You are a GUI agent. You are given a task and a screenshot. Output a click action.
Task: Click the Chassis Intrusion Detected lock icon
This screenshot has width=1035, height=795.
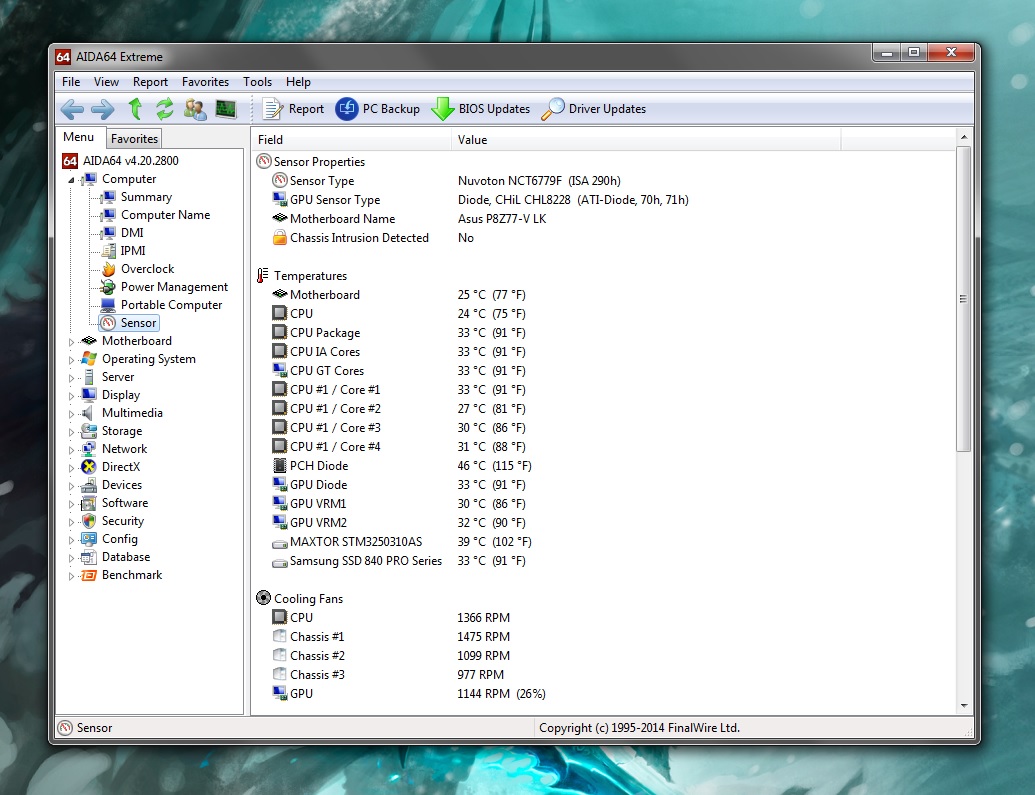[x=280, y=238]
